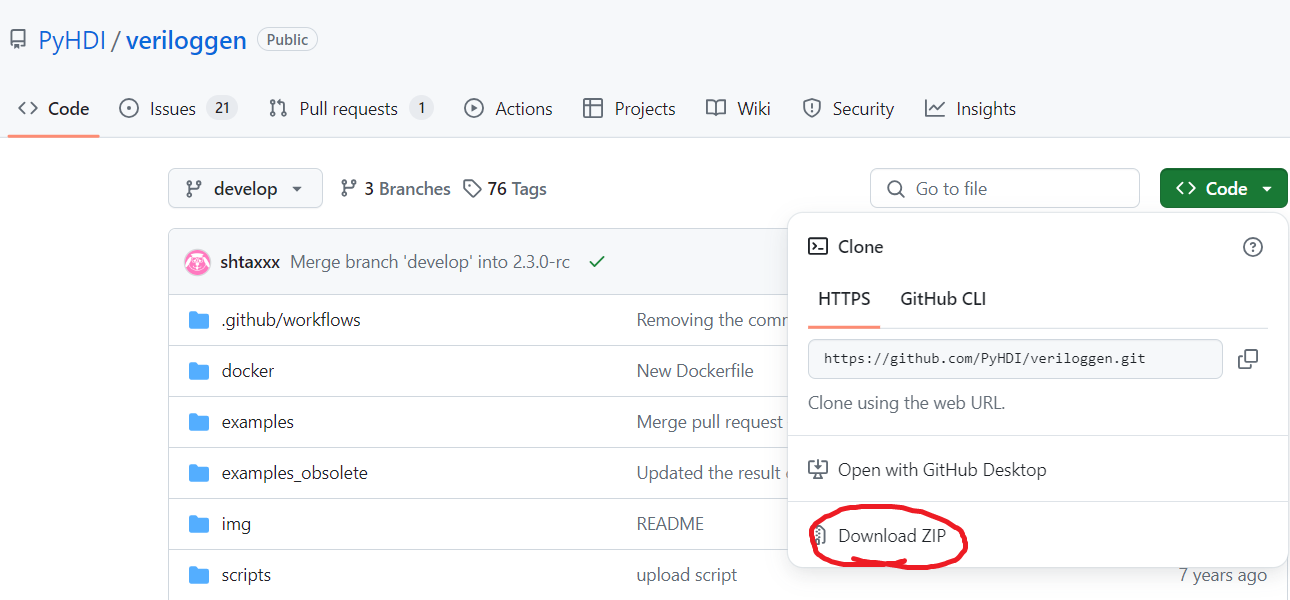The image size is (1290, 600).
Task: Open the scripts folder
Action: tap(246, 575)
